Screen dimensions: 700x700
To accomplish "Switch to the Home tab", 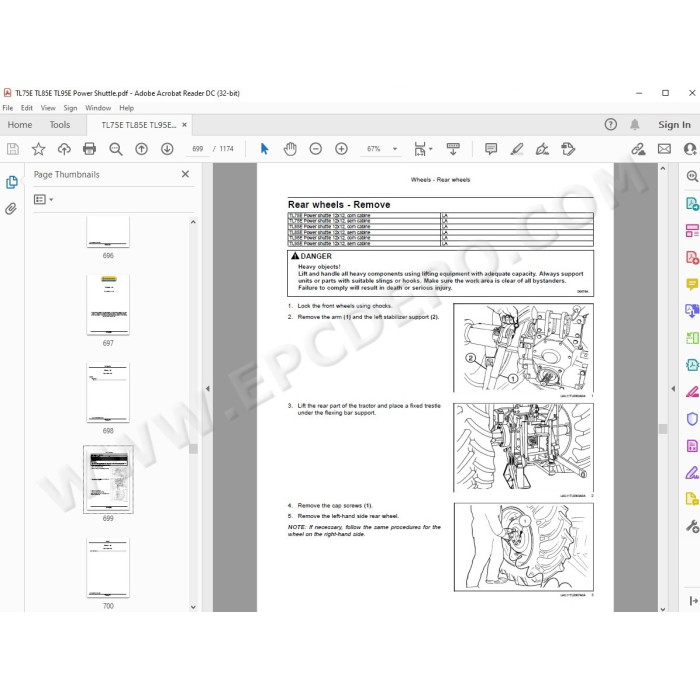I will click(20, 125).
